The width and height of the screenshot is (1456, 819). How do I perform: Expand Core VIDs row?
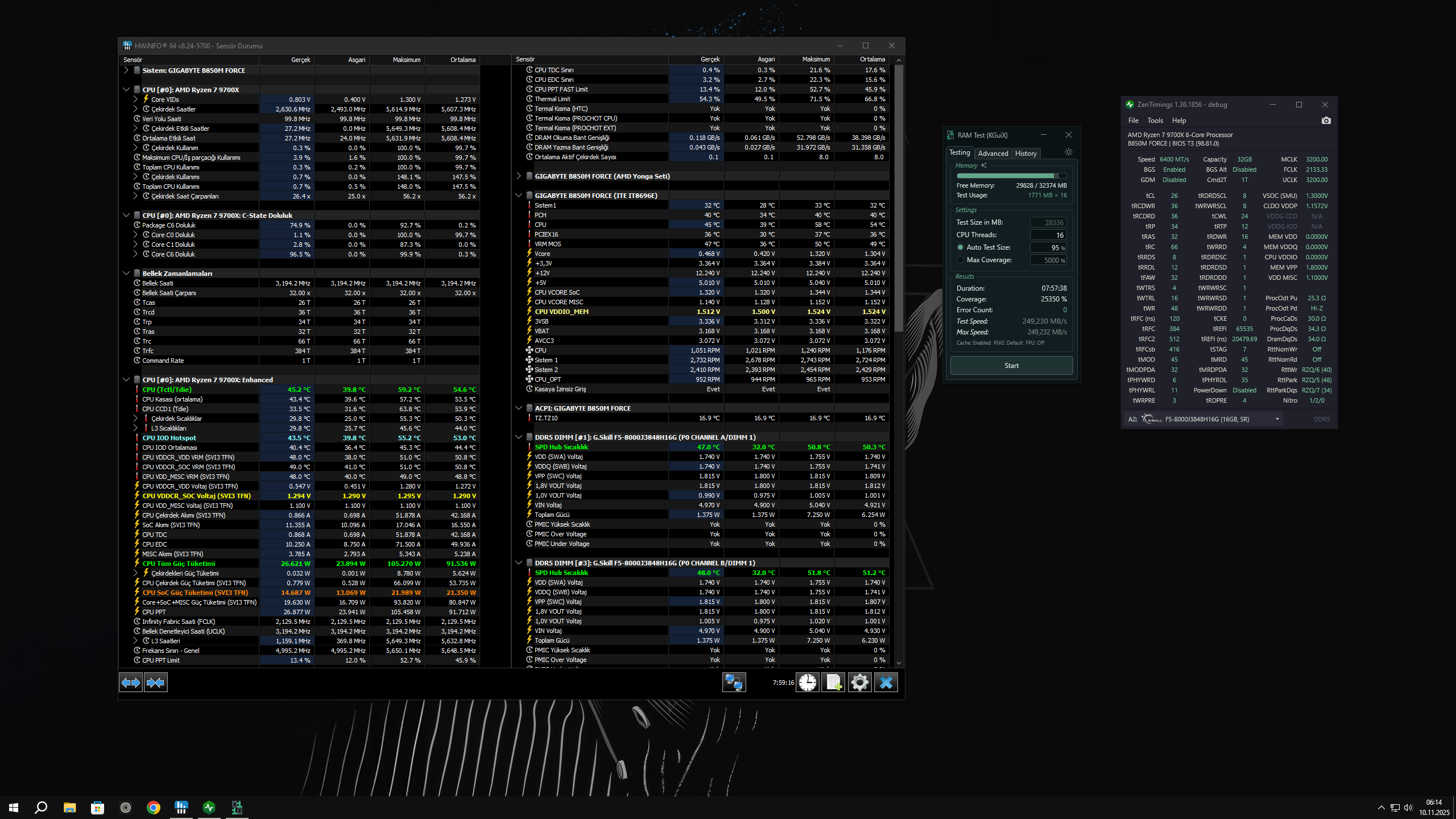135,100
